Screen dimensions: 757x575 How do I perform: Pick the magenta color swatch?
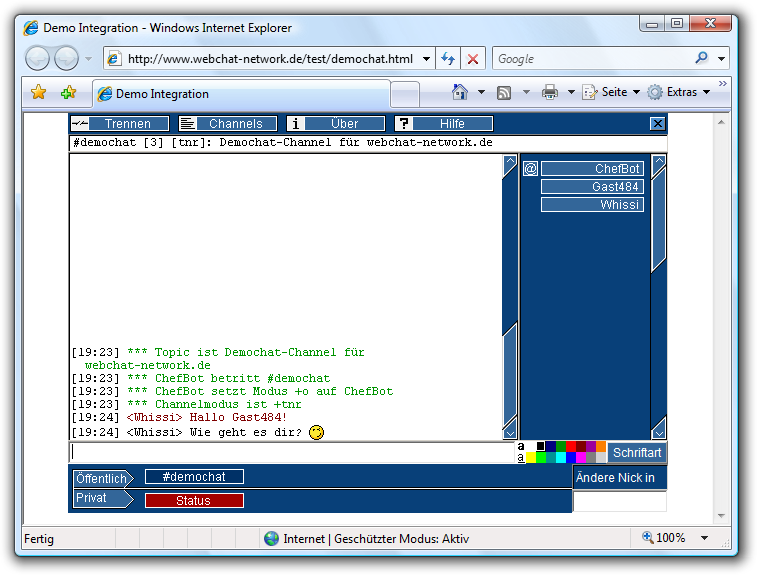[x=581, y=457]
